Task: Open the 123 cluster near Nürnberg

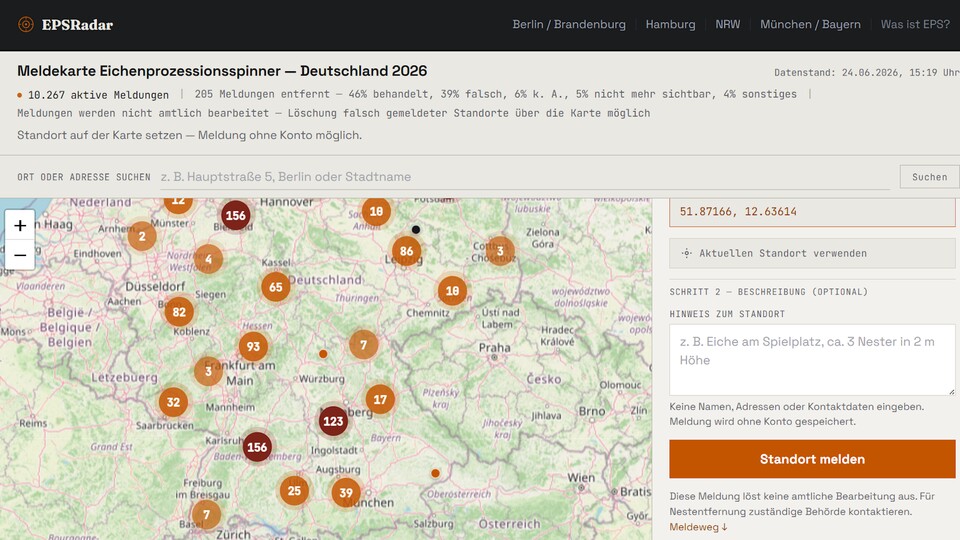Action: click(333, 421)
